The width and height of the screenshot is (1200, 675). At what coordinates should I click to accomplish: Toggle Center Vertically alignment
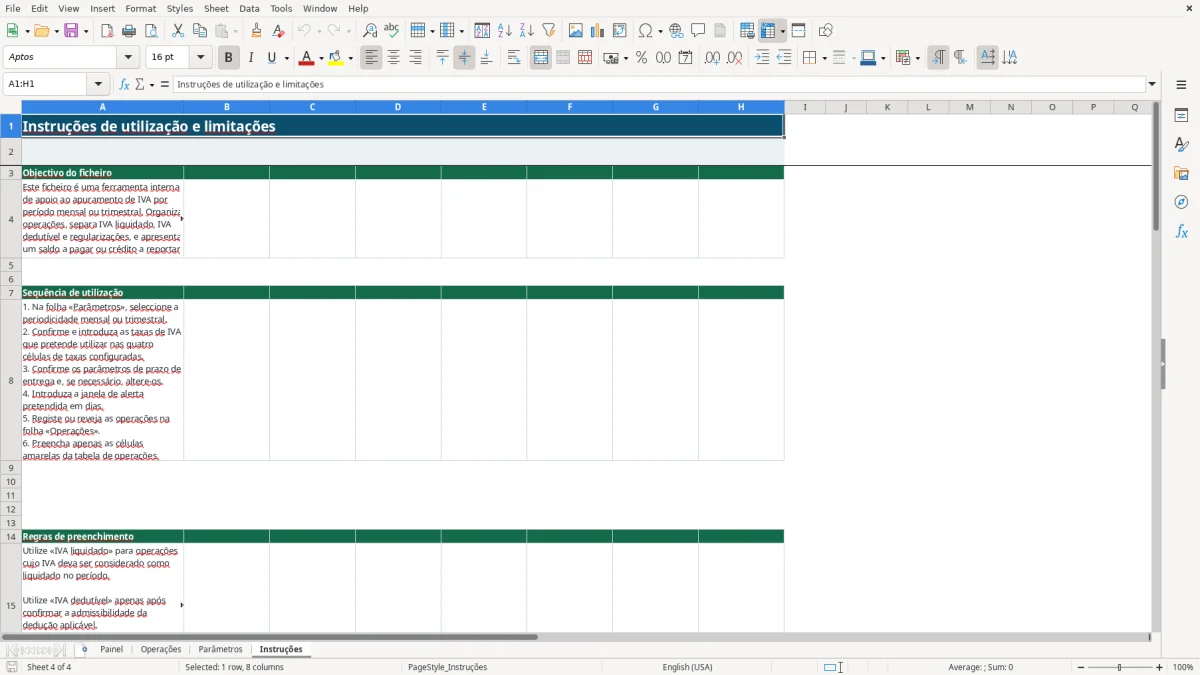pos(464,58)
